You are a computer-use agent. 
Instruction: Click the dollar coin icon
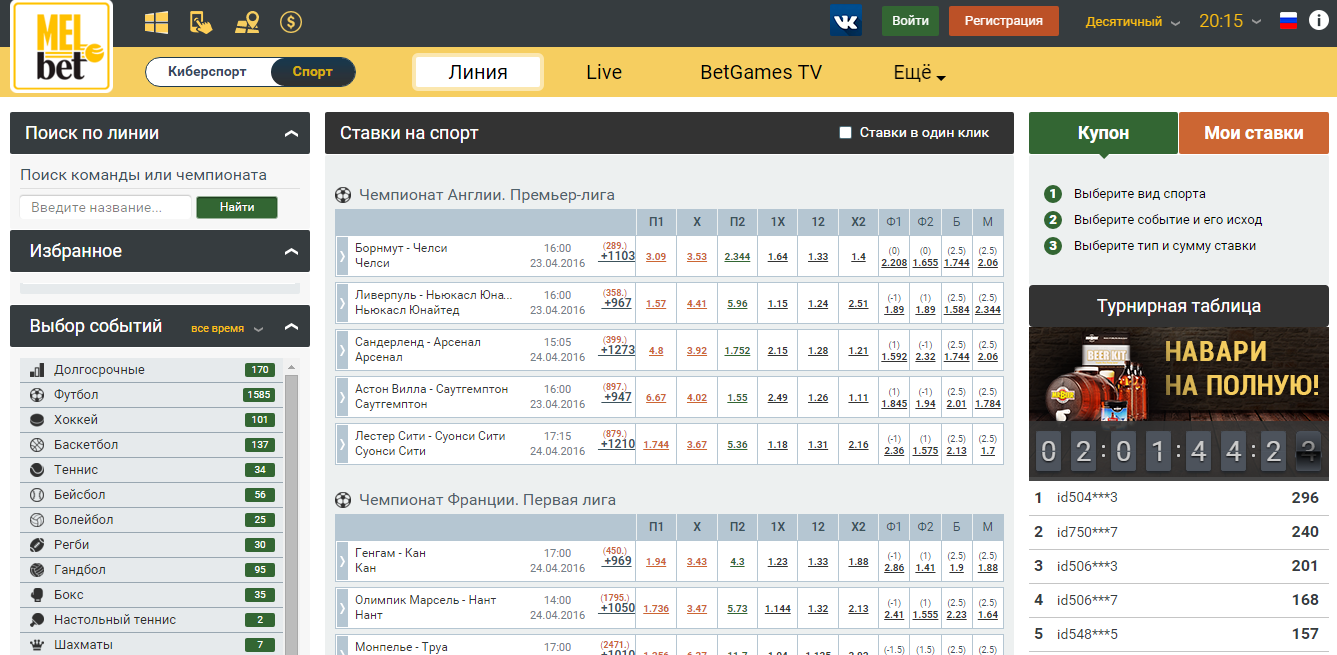291,21
